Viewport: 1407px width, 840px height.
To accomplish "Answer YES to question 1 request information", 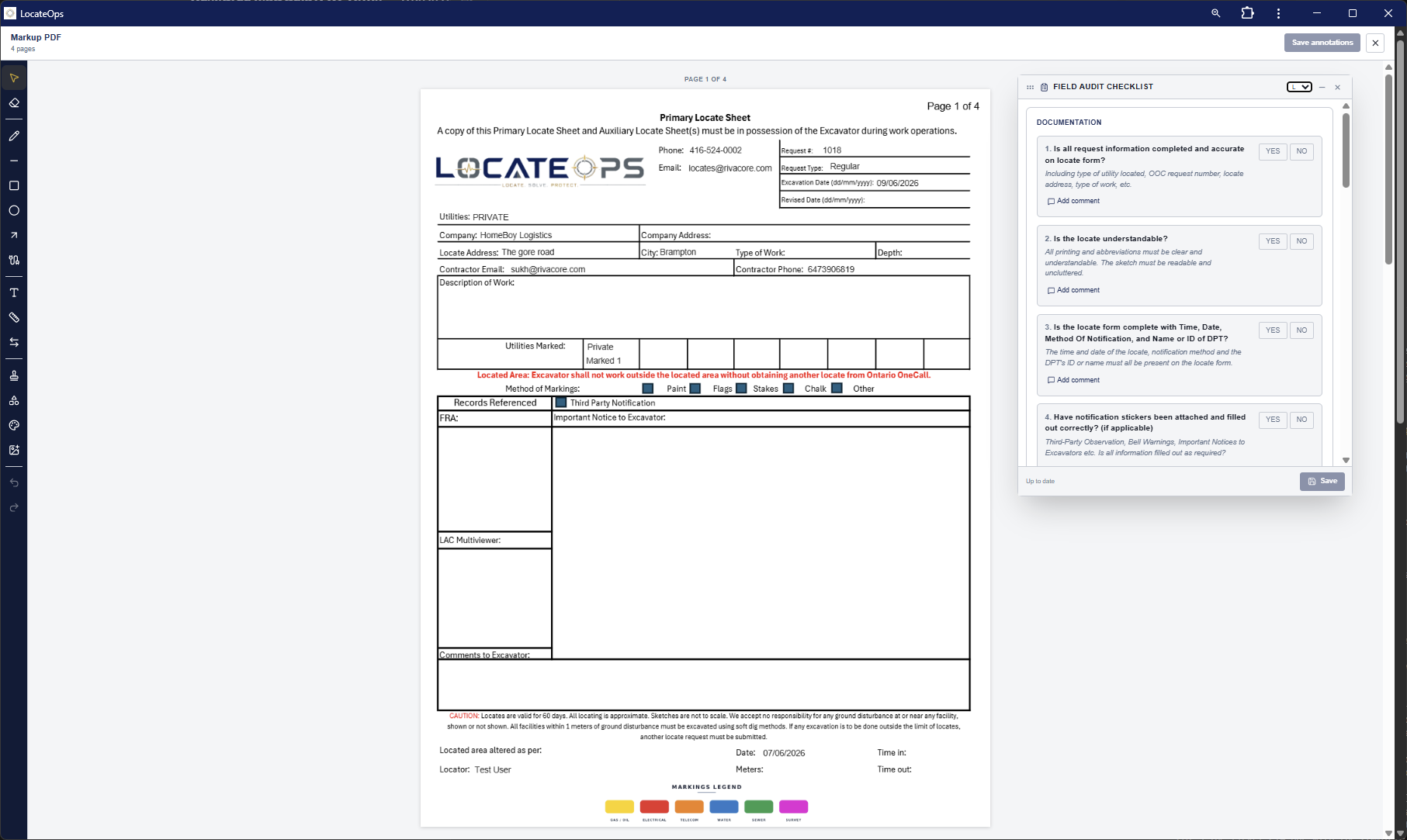I will [1273, 151].
